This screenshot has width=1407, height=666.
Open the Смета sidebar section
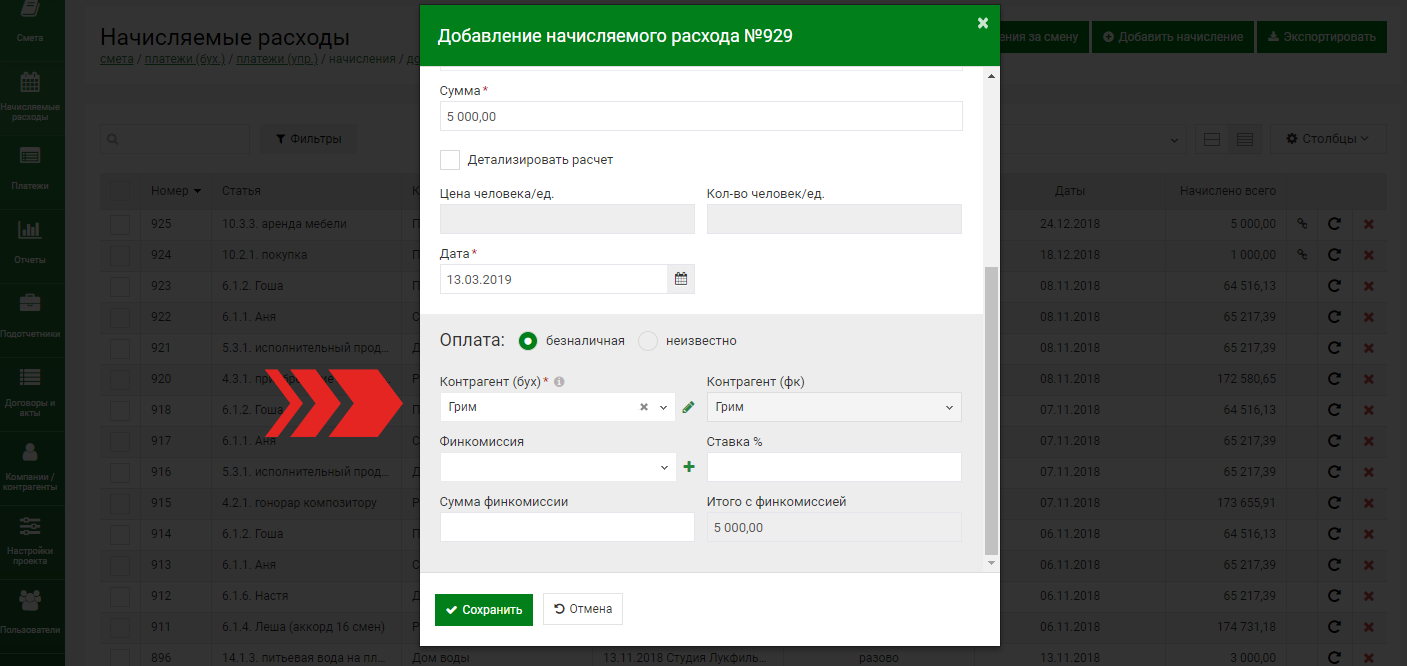[30, 20]
